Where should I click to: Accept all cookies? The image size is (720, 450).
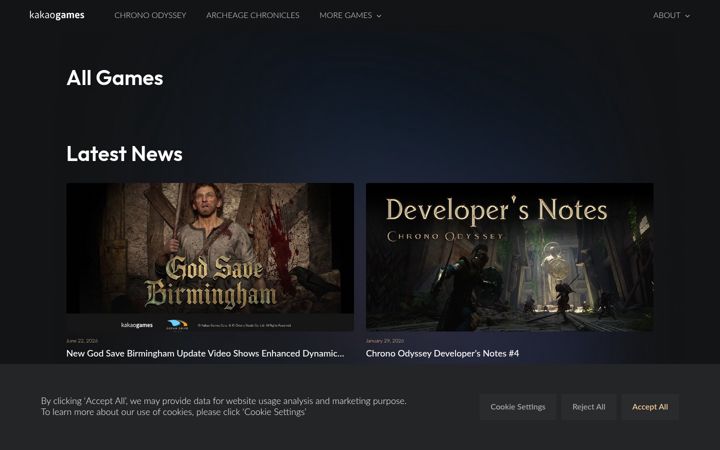point(650,407)
